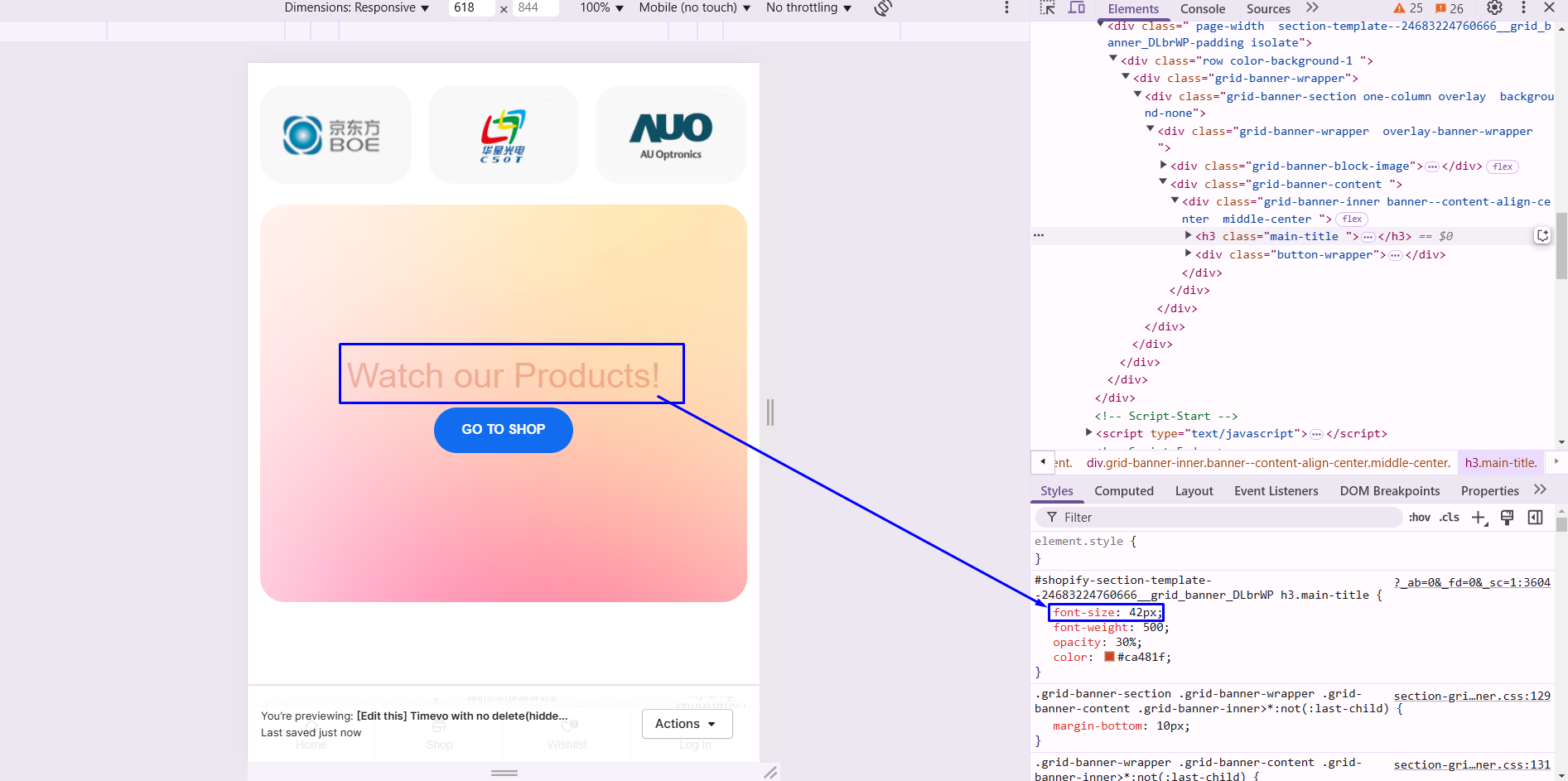1568x781 pixels.
Task: Open the ?_ab=0&_fd=0&_sc=1:3604 source link
Action: (1472, 583)
